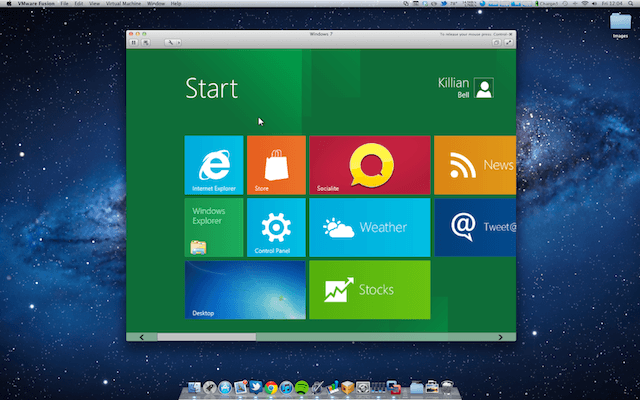Image resolution: width=640 pixels, height=400 pixels.
Task: Open the Internet Explorer tile
Action: click(x=214, y=164)
